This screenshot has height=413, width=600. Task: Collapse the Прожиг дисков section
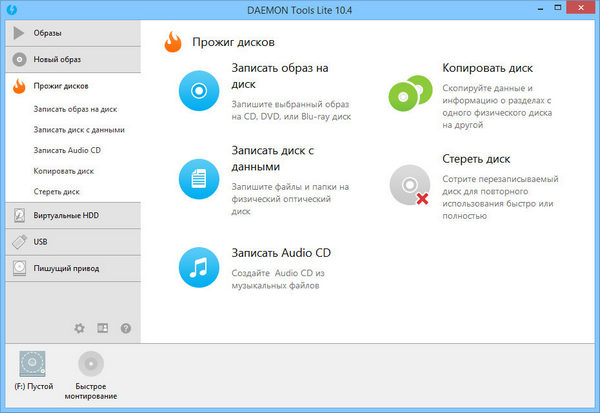tap(70, 86)
